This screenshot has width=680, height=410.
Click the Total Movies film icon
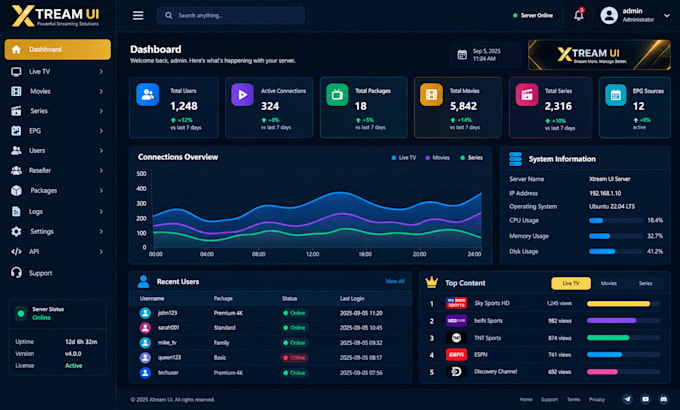coord(431,95)
